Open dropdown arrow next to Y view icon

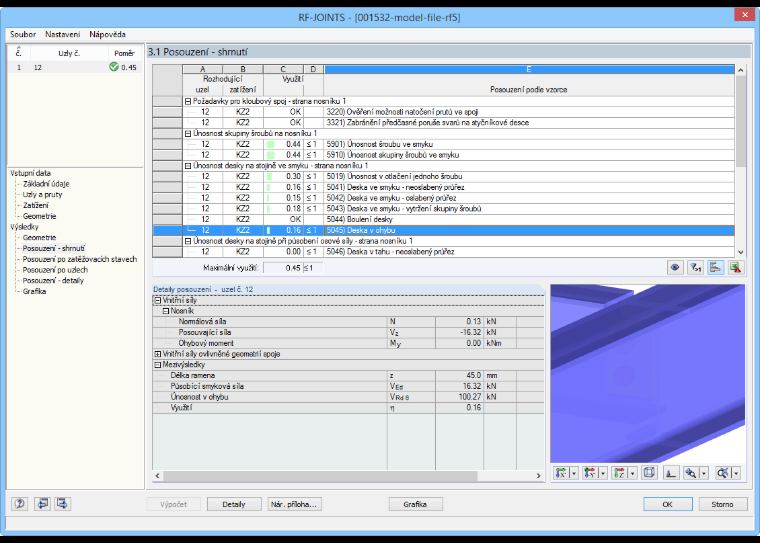pos(603,473)
